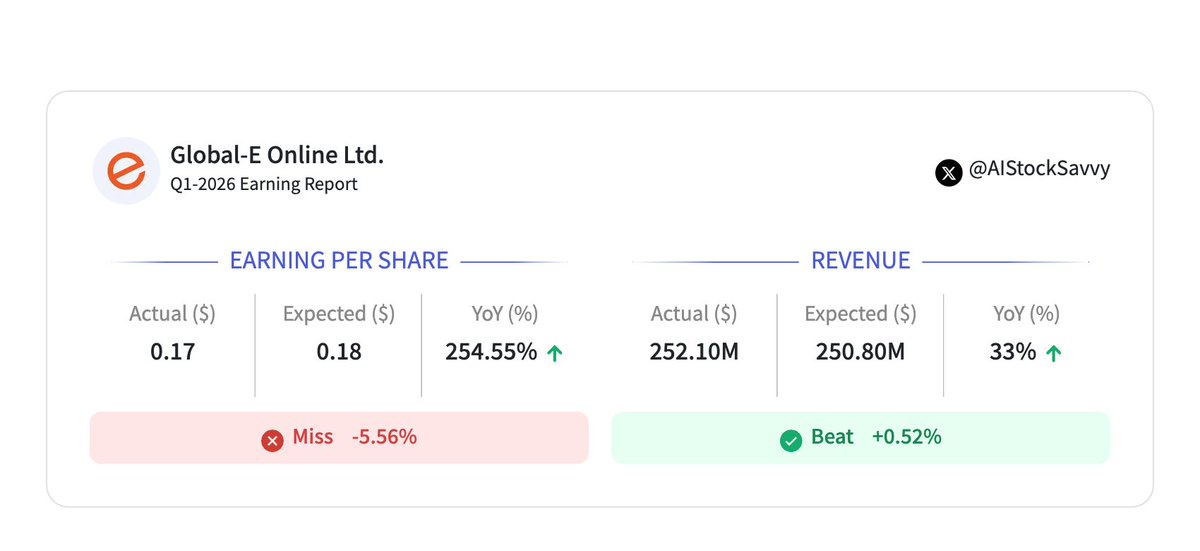Image resolution: width=1200 pixels, height=551 pixels.
Task: Click the green up arrow beside 33%
Action: pos(1052,353)
